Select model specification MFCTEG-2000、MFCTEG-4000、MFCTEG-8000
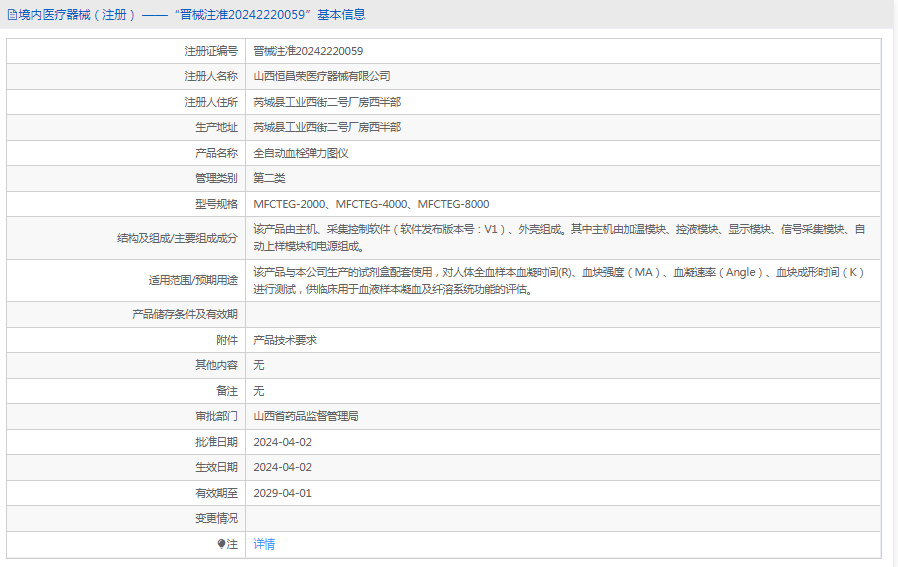 pyautogui.click(x=371, y=204)
